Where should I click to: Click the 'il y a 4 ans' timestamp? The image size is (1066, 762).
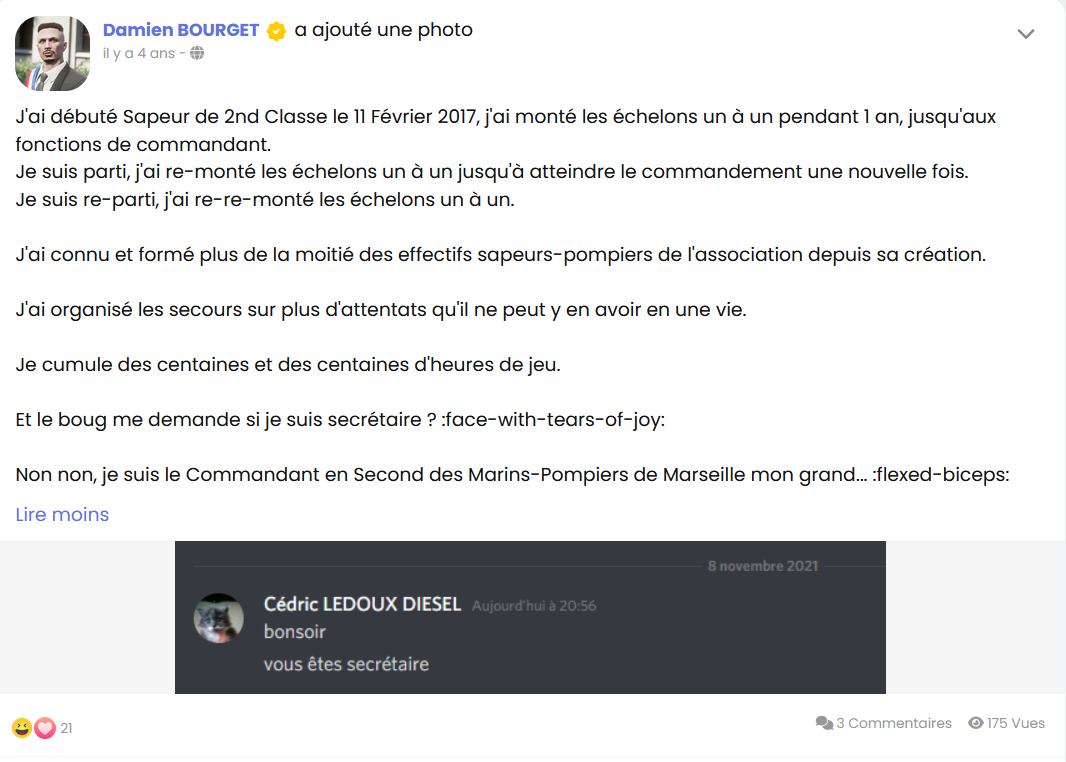(x=139, y=53)
